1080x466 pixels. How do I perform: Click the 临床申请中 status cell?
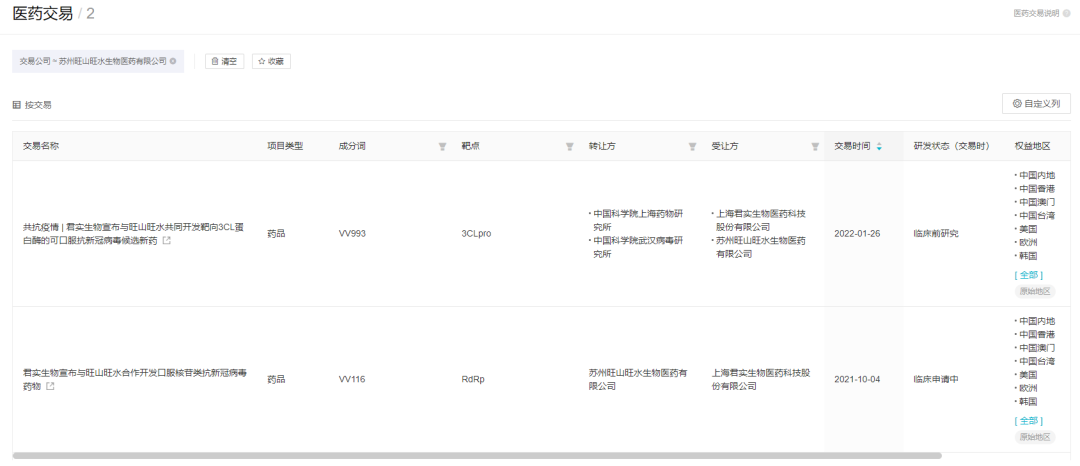coord(936,379)
